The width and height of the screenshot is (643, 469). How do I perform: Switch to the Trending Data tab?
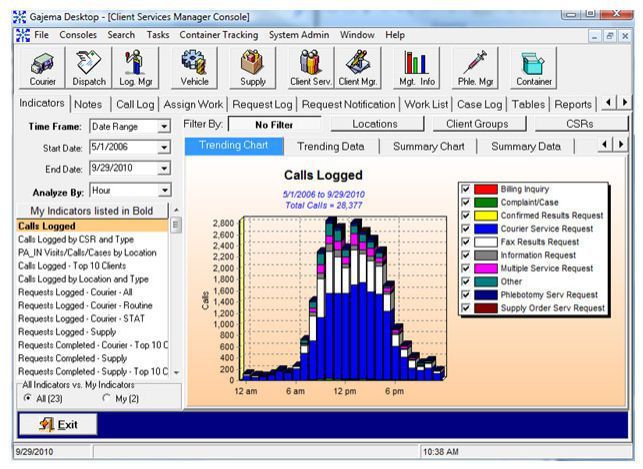331,146
